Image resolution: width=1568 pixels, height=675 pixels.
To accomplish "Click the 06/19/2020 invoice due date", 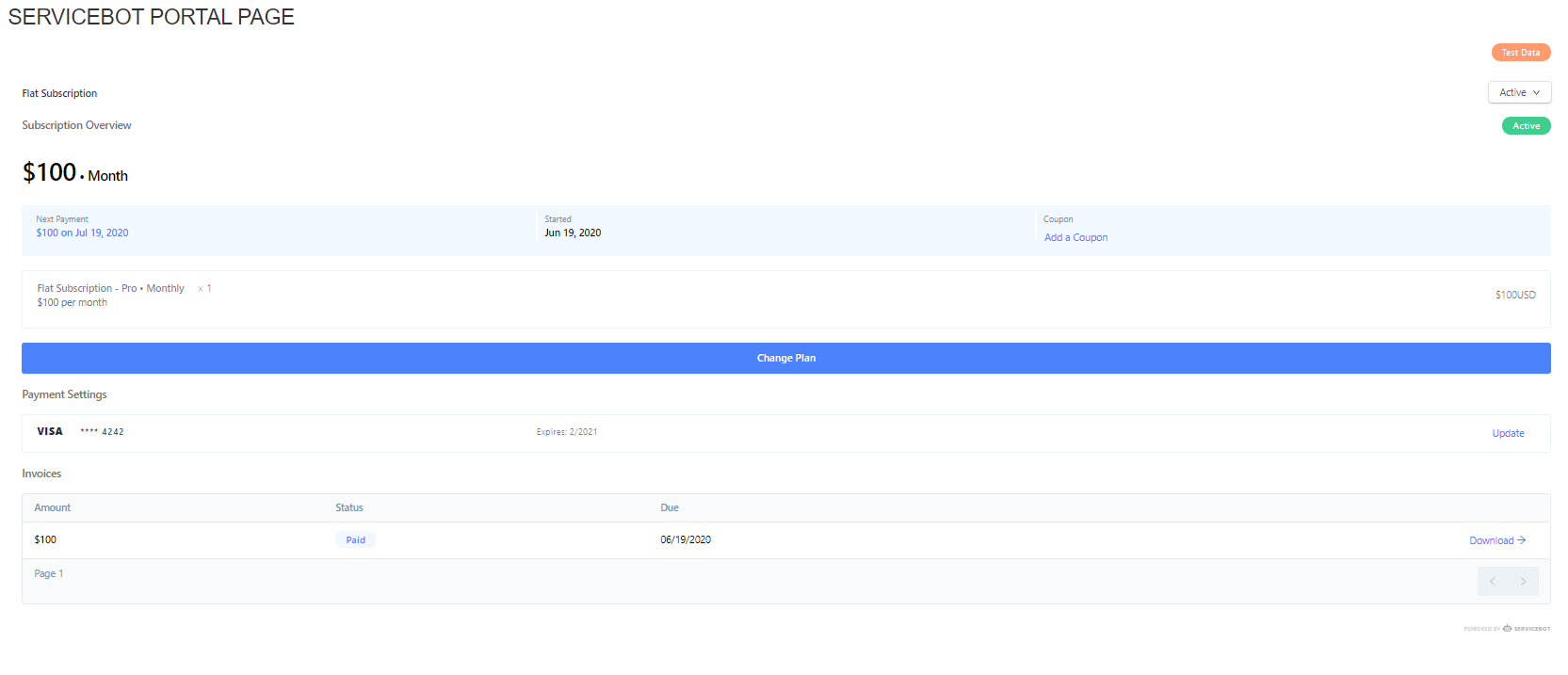I will pos(686,539).
